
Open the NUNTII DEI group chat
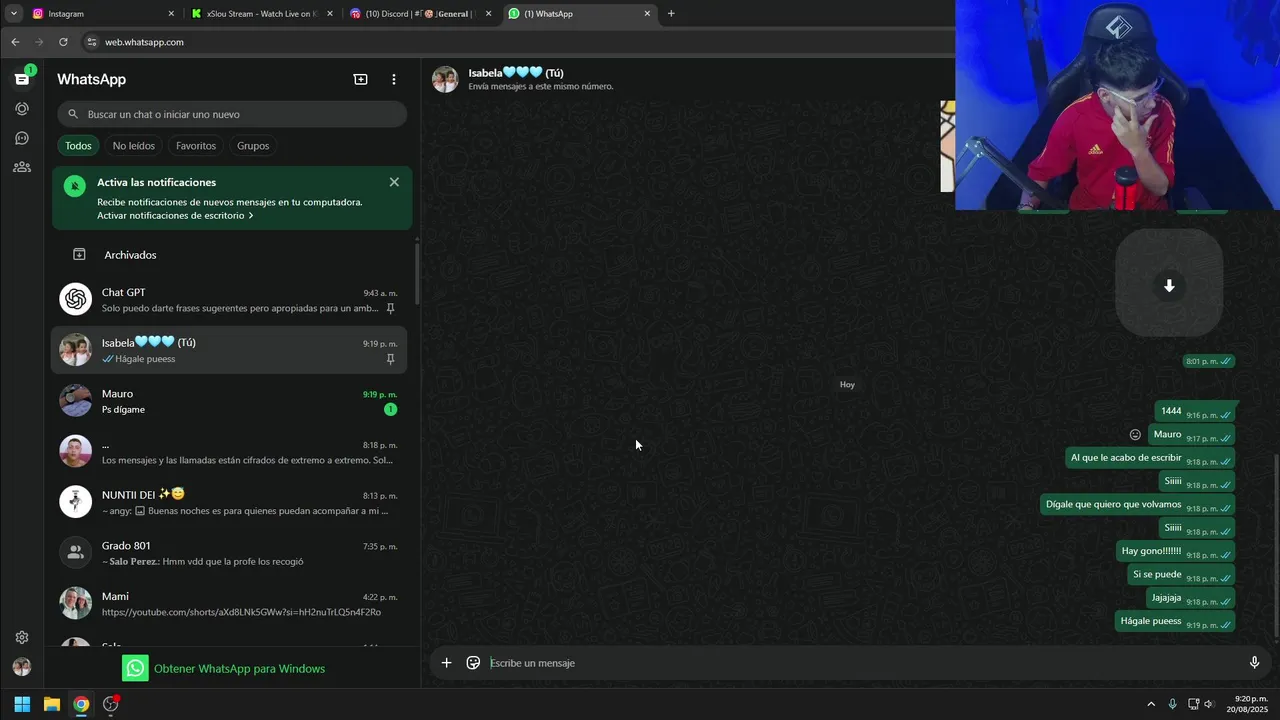(x=229, y=502)
